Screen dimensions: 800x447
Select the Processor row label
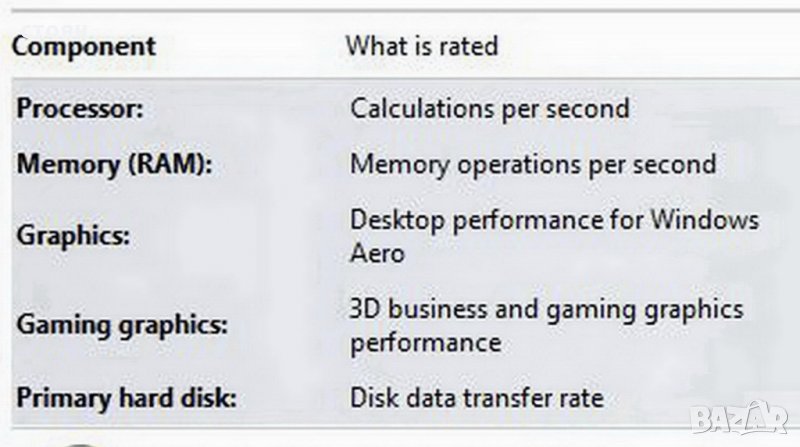pos(79,108)
